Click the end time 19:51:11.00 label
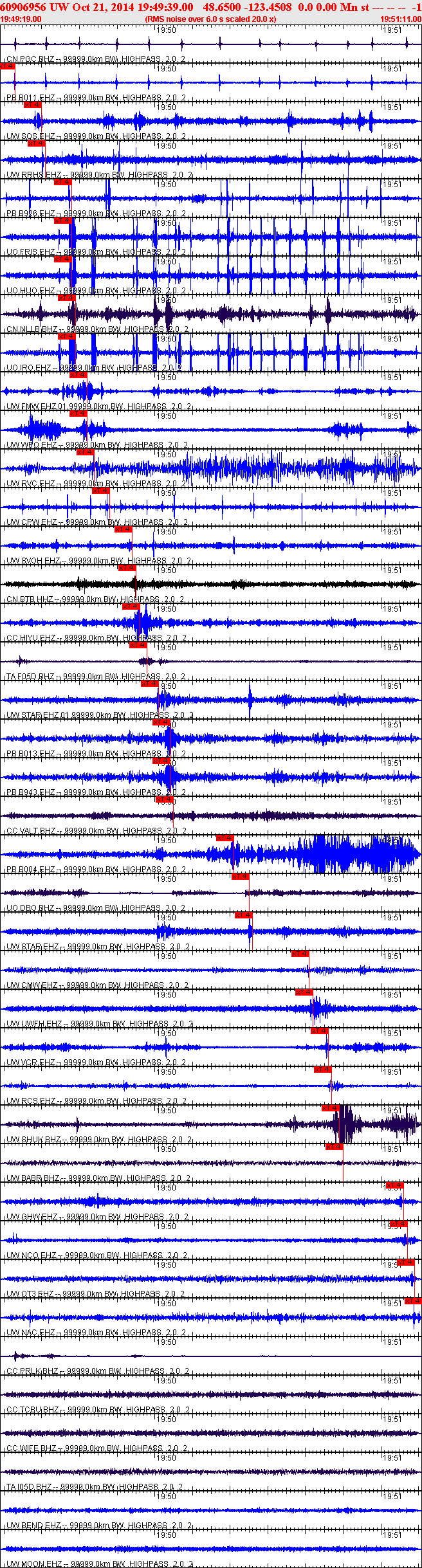This screenshot has height=1568, width=422. (401, 19)
